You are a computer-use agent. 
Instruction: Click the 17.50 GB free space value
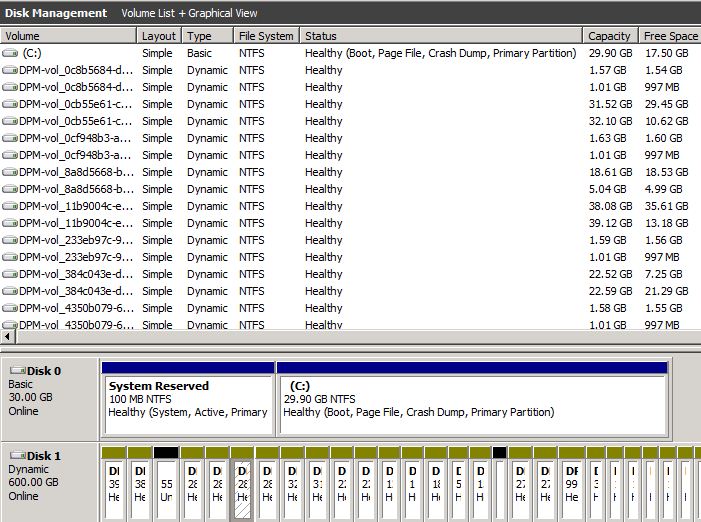pyautogui.click(x=666, y=53)
